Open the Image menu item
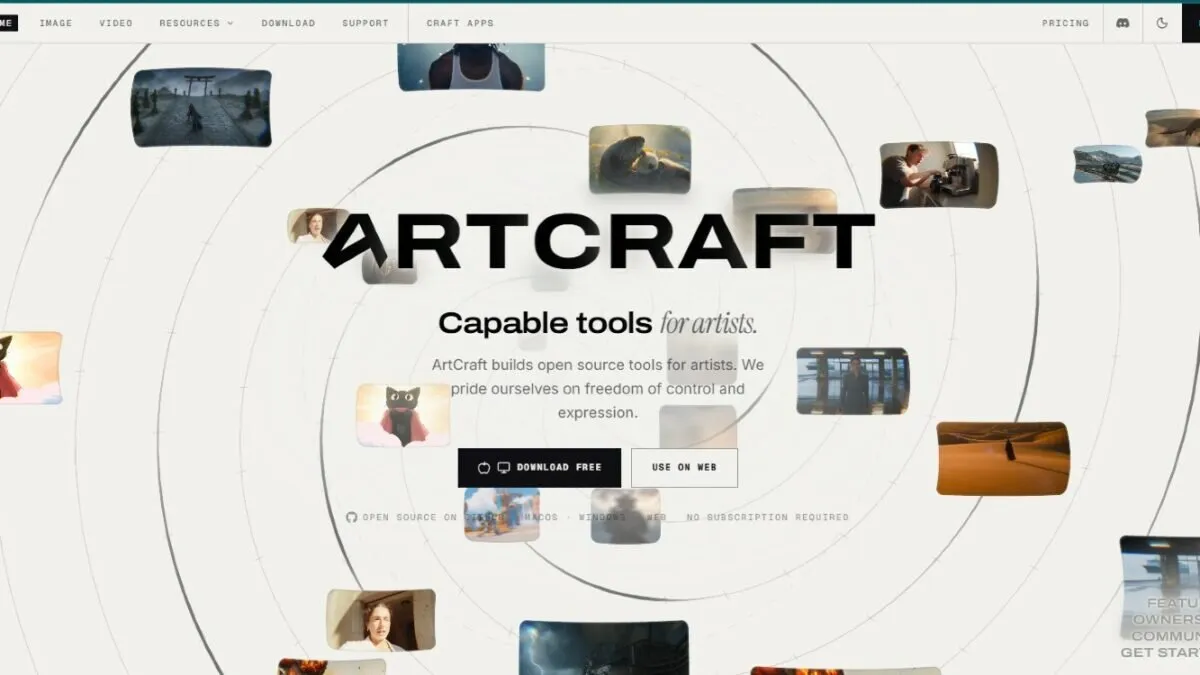 click(x=56, y=23)
